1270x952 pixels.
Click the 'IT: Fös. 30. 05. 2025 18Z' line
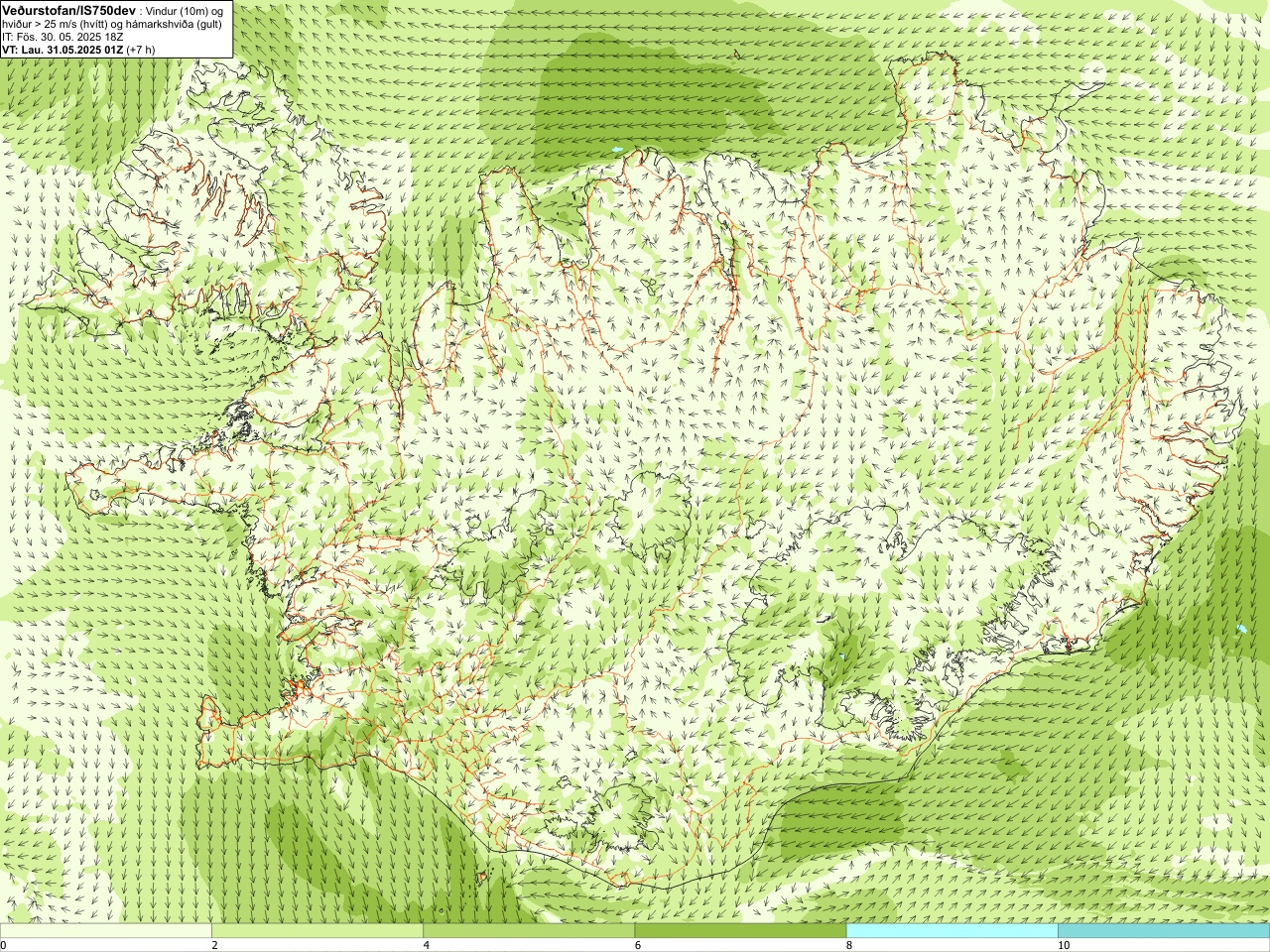tap(63, 37)
